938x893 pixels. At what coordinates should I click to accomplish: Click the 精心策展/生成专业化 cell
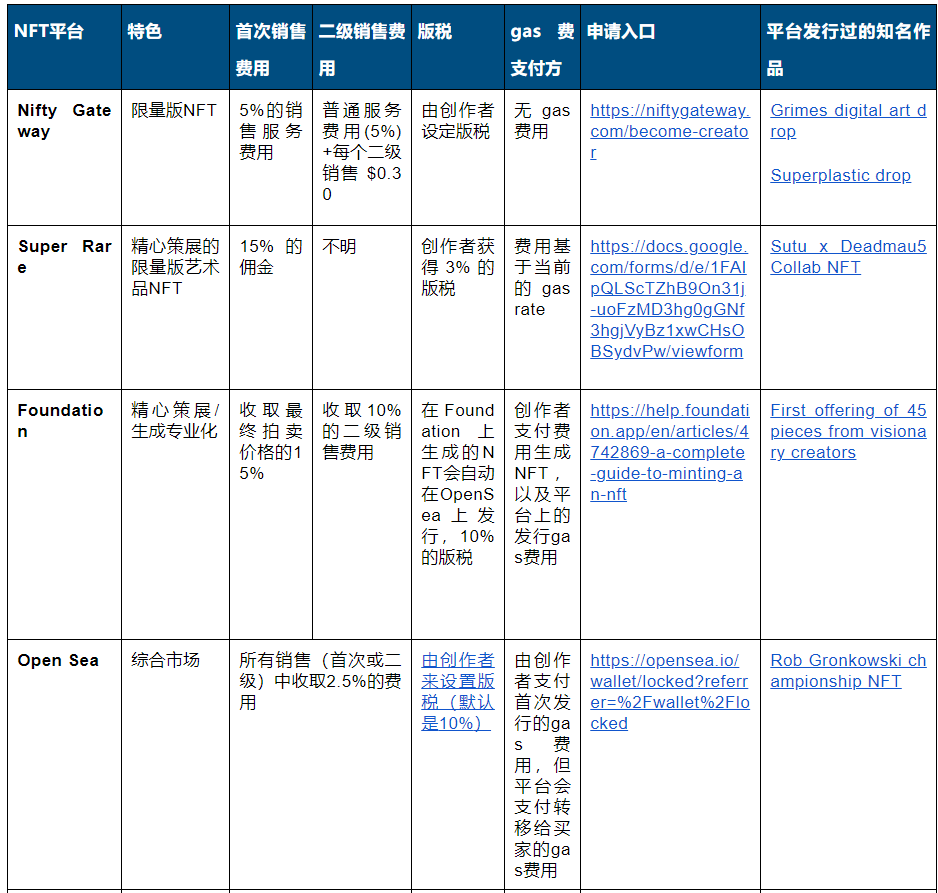point(175,514)
